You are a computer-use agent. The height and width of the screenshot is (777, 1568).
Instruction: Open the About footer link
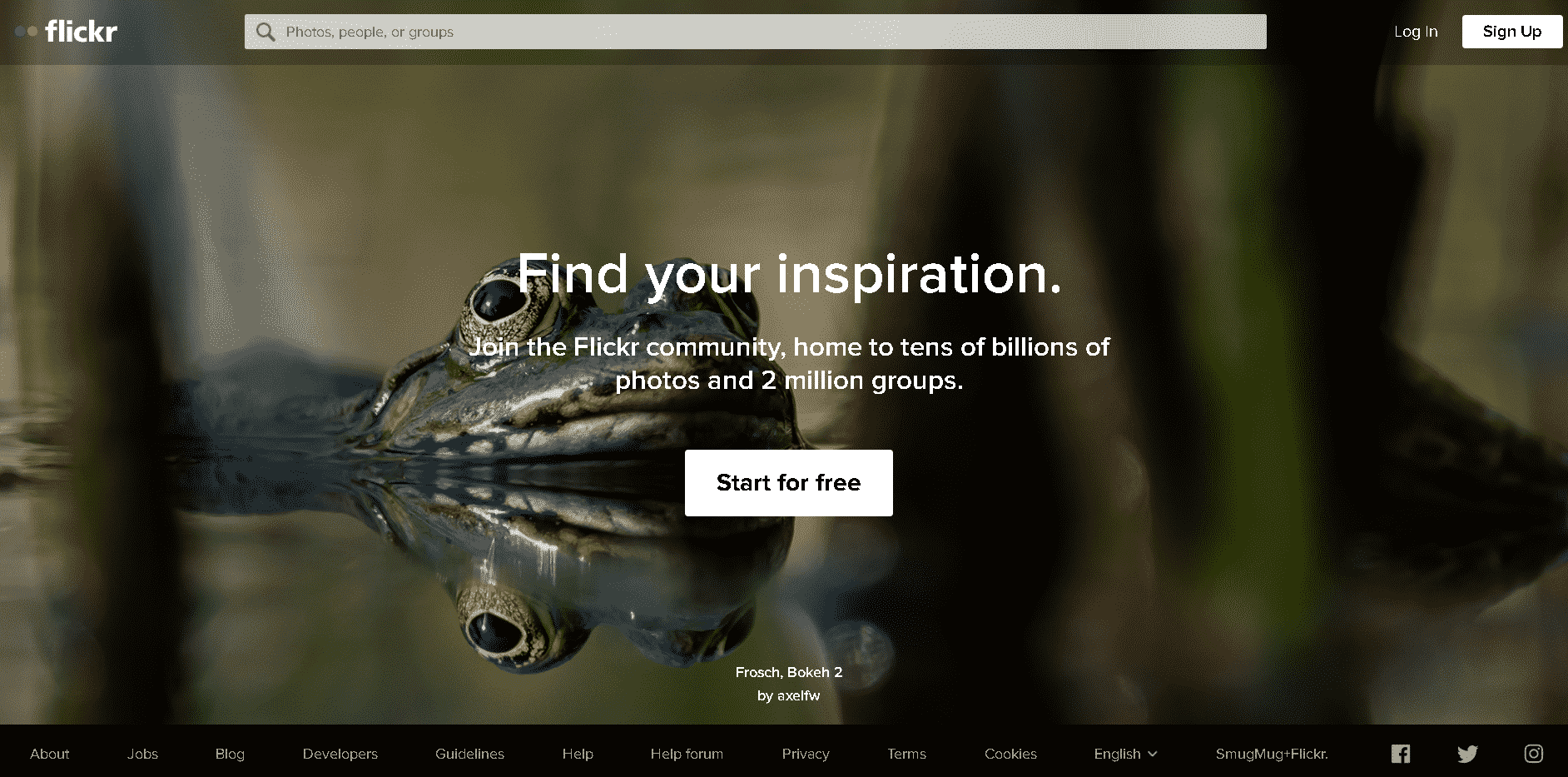(50, 754)
